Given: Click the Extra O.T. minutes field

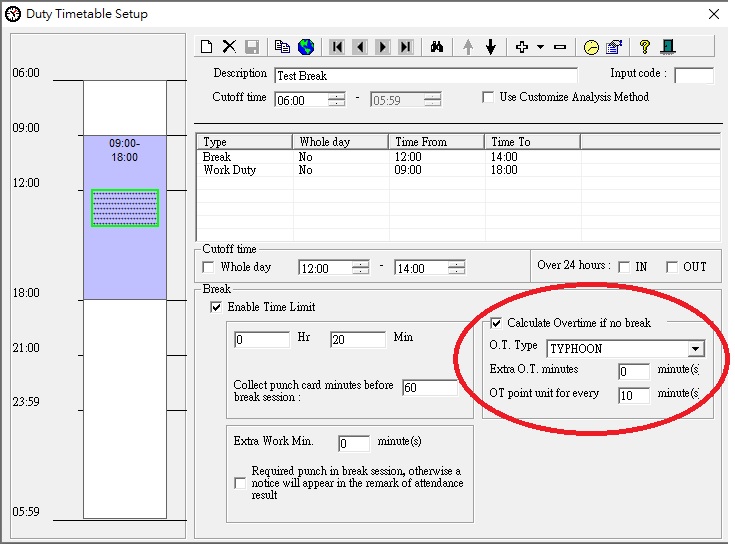Looking at the screenshot, I should (x=634, y=372).
